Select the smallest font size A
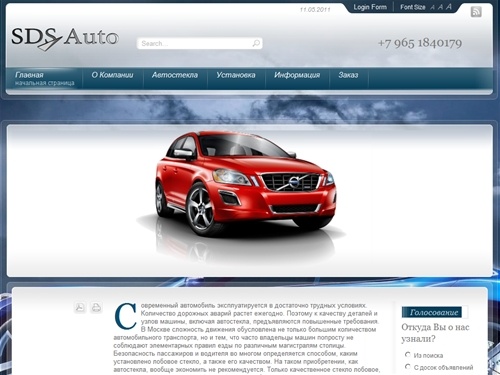Screen dimensions: 500x375 click(x=432, y=7)
